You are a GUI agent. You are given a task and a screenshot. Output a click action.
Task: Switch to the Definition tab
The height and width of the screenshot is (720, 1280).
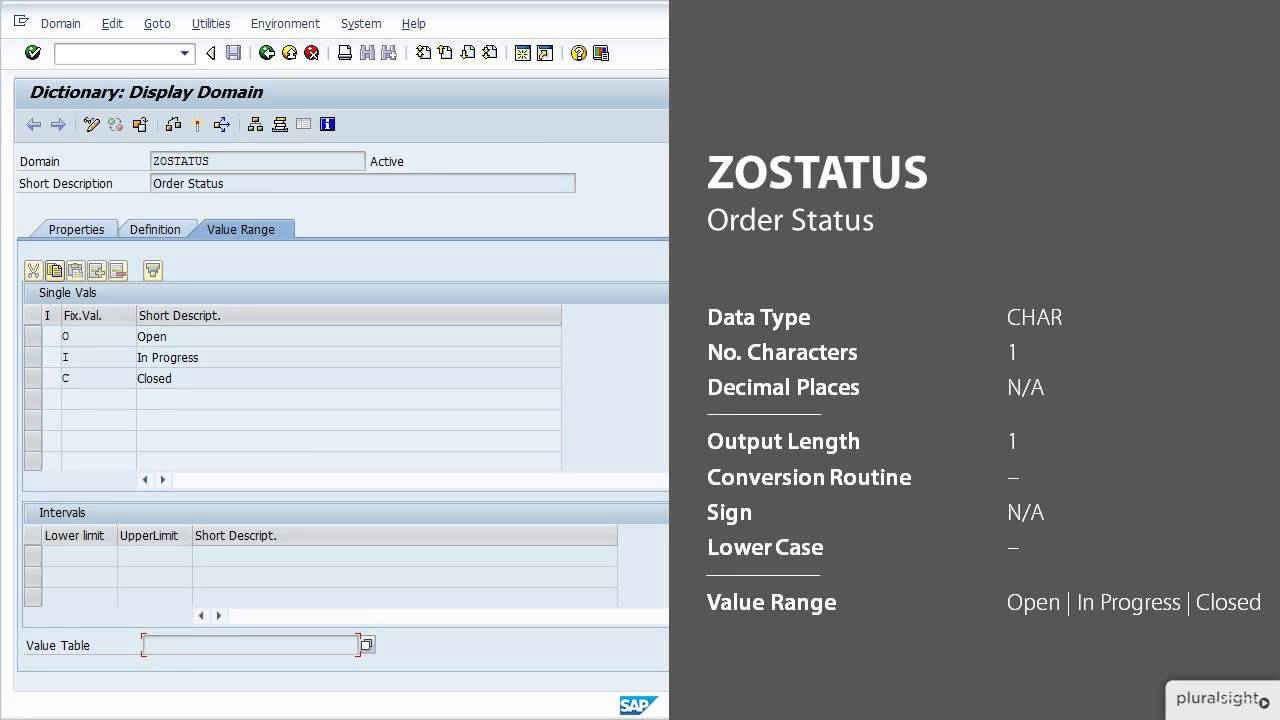pyautogui.click(x=155, y=229)
